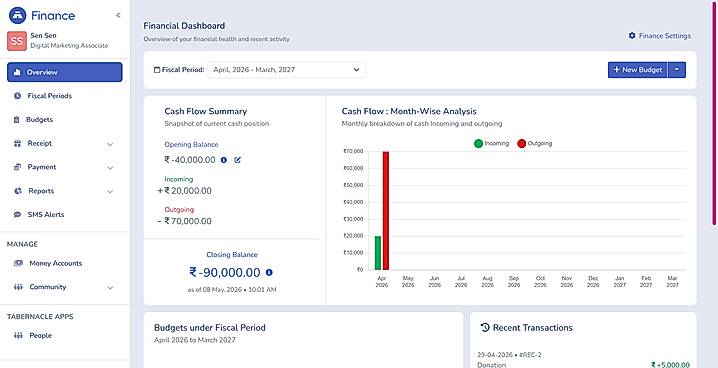718x368 pixels.
Task: Click the Payment sidebar icon
Action: coord(17,168)
